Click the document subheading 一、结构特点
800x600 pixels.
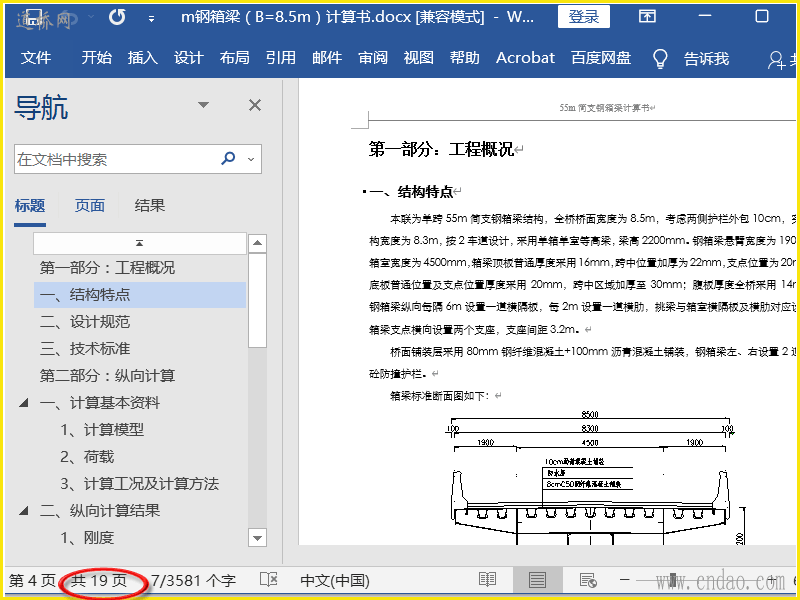[x=411, y=192]
